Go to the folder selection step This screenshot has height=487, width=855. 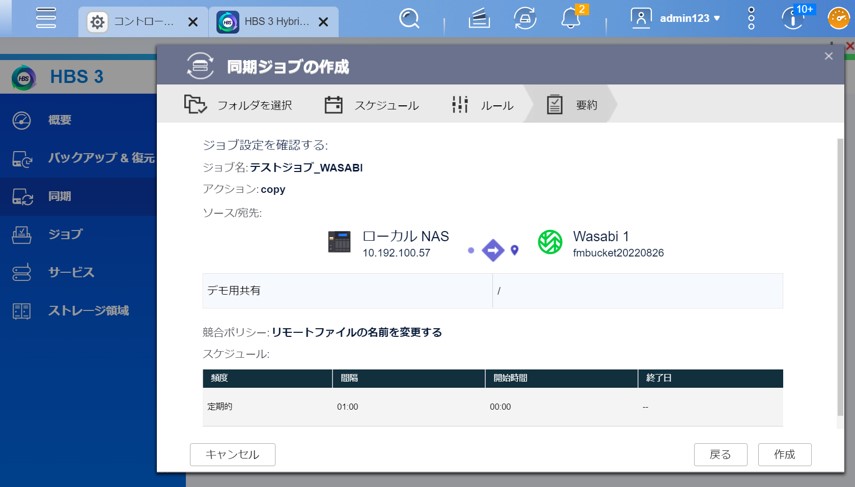(238, 105)
